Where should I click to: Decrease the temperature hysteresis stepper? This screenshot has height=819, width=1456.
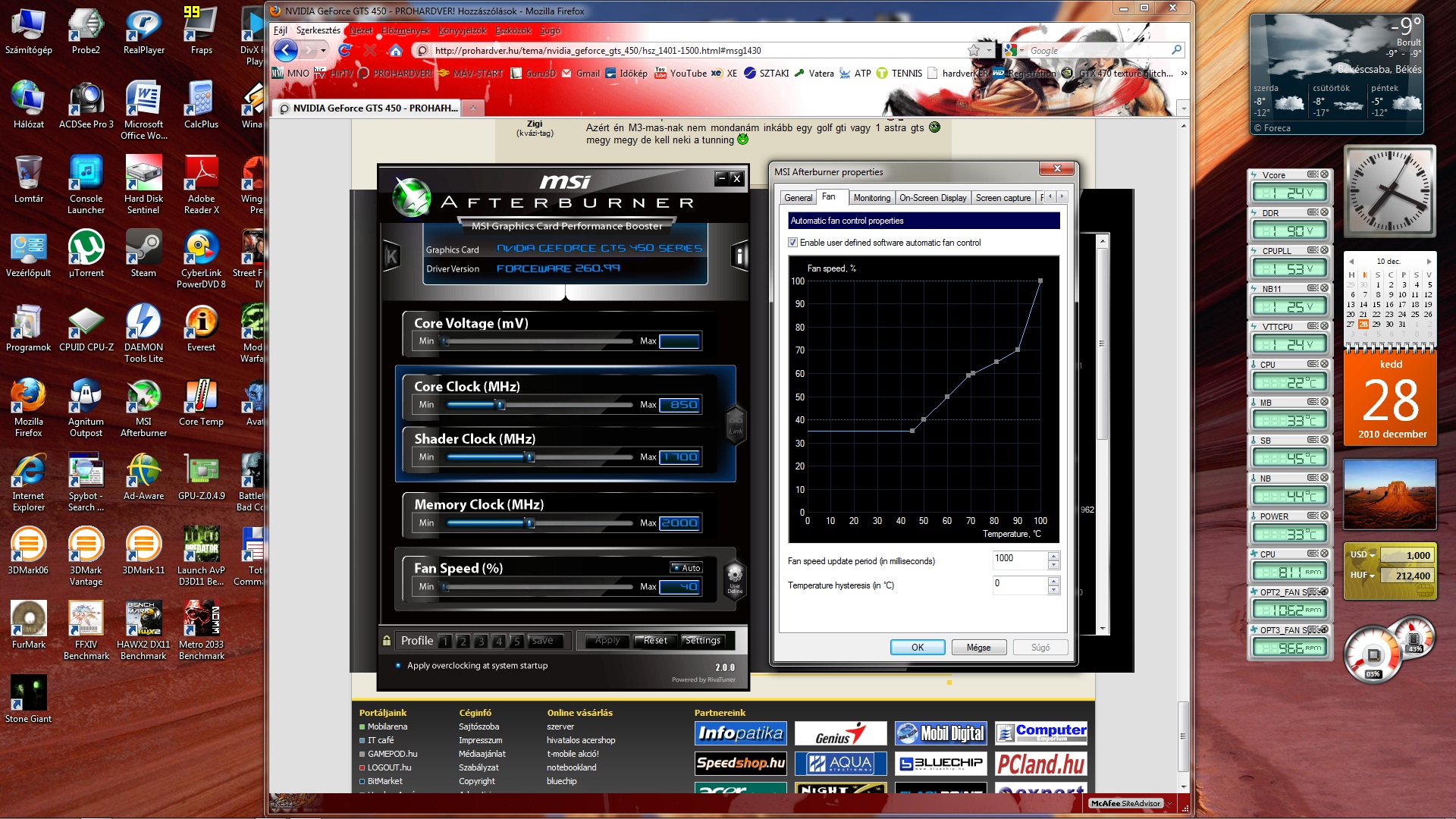pos(1053,590)
